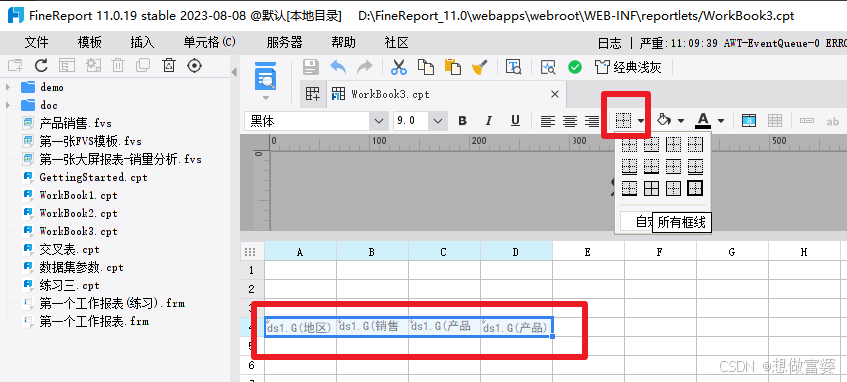The image size is (847, 382).
Task: Locate current template with target icon
Action: coord(194,66)
